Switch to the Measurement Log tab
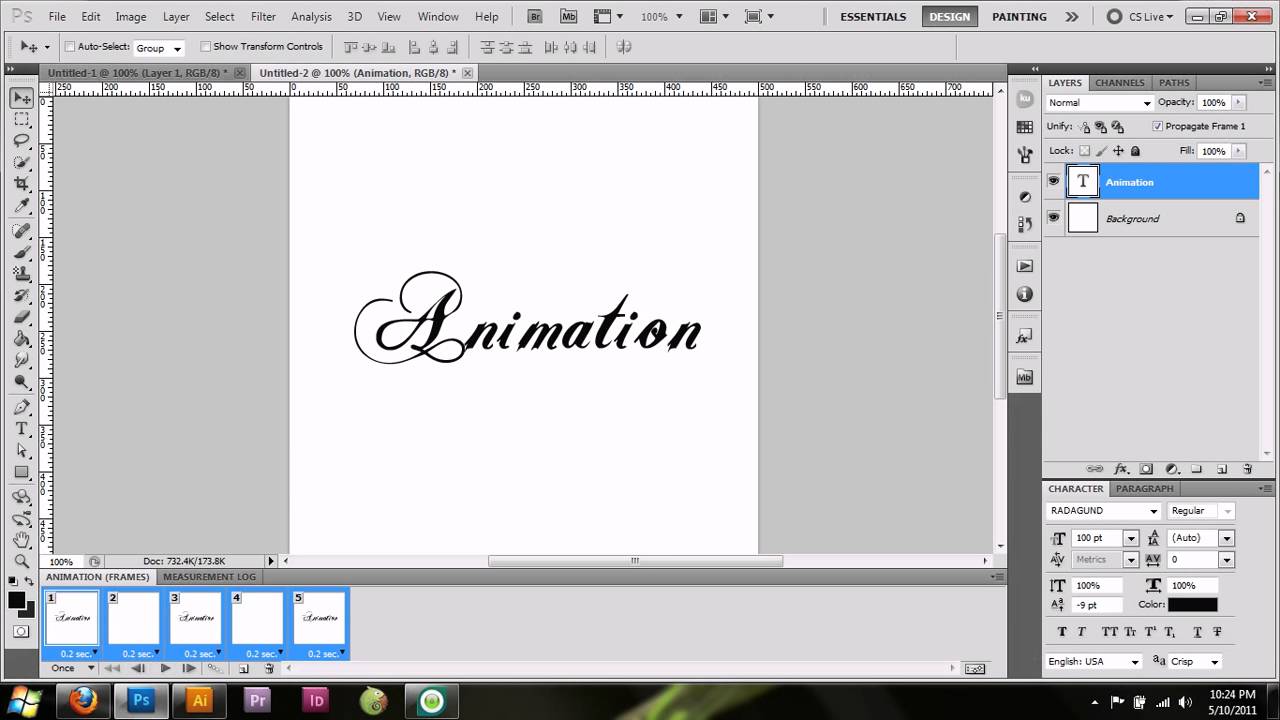Screen dimensions: 1280x720 (209, 577)
